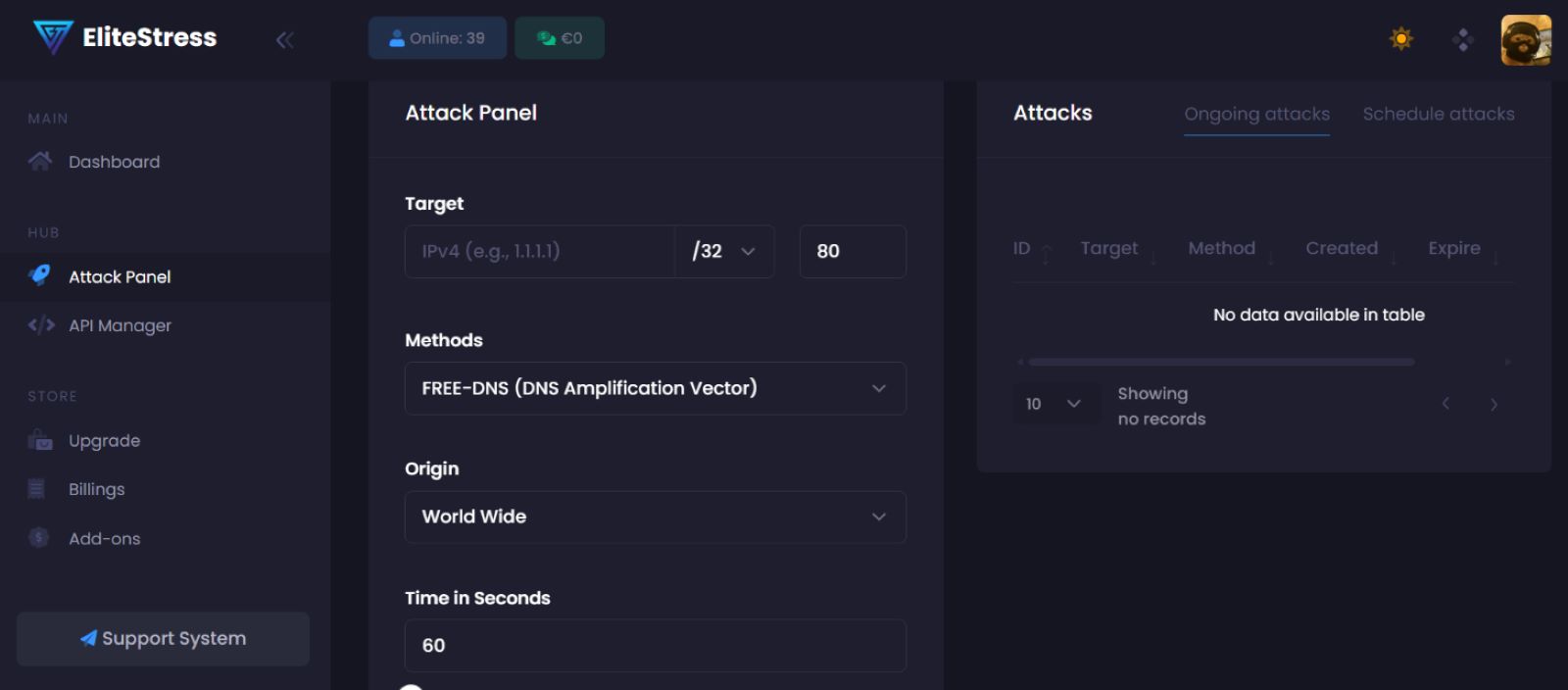The image size is (1568, 690).
Task: Open the Billings page
Action: coord(96,489)
